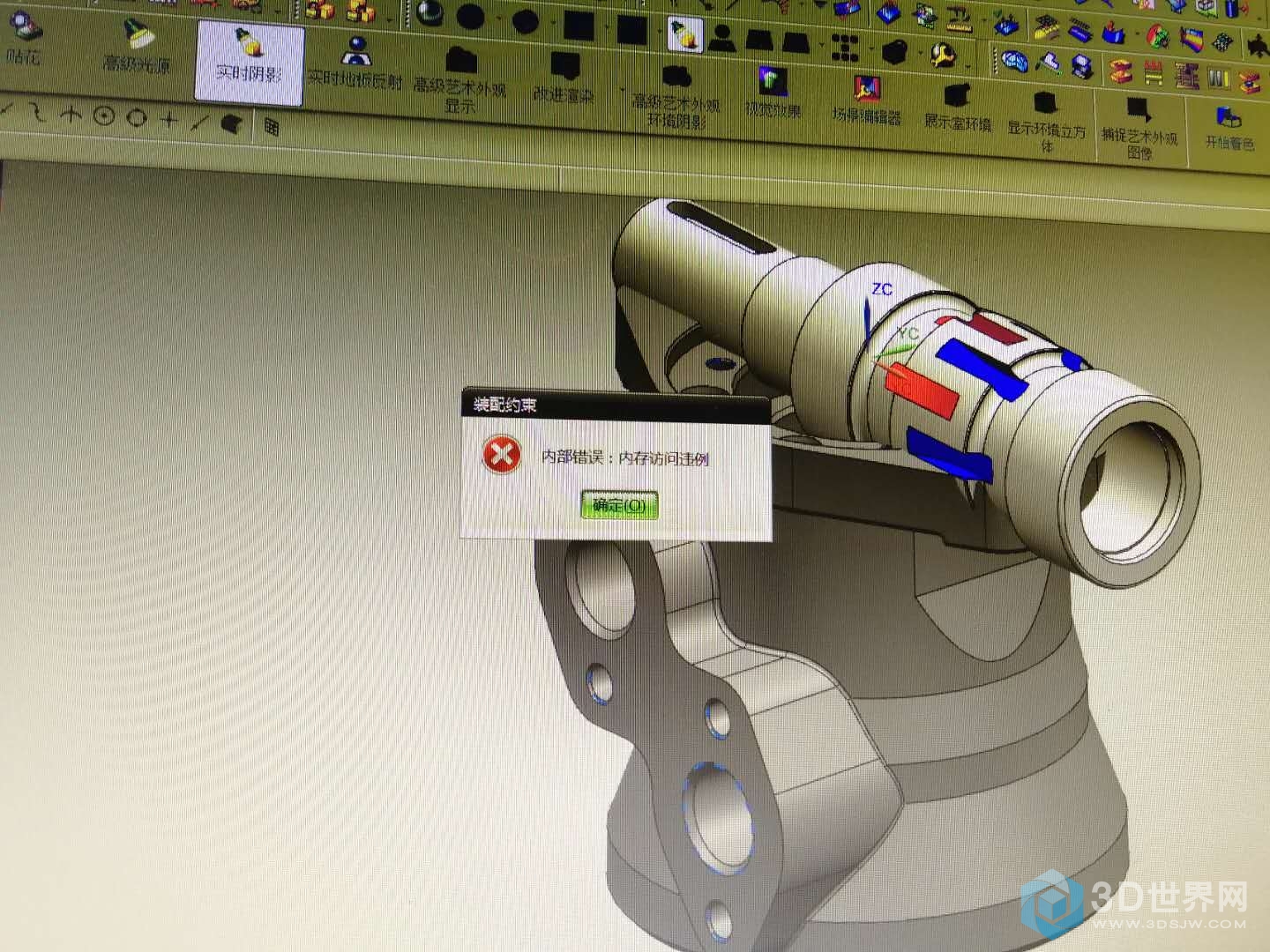The width and height of the screenshot is (1270, 952).
Task: Click the 内部错误 内存访问违例 message text
Action: point(624,457)
